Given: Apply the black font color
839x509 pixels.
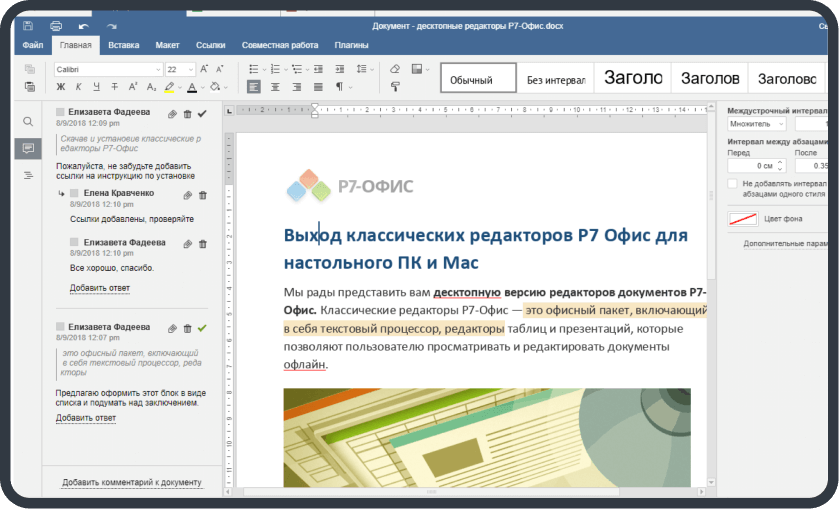Looking at the screenshot, I should 192,87.
